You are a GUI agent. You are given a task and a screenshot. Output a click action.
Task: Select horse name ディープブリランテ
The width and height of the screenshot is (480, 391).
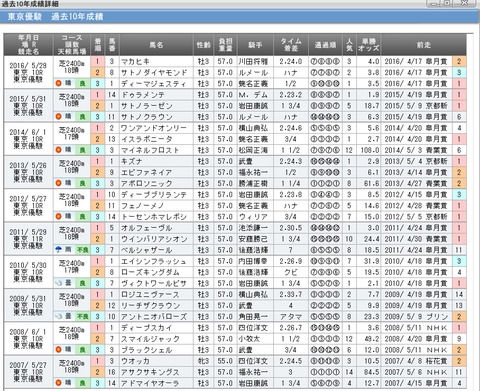point(154,195)
